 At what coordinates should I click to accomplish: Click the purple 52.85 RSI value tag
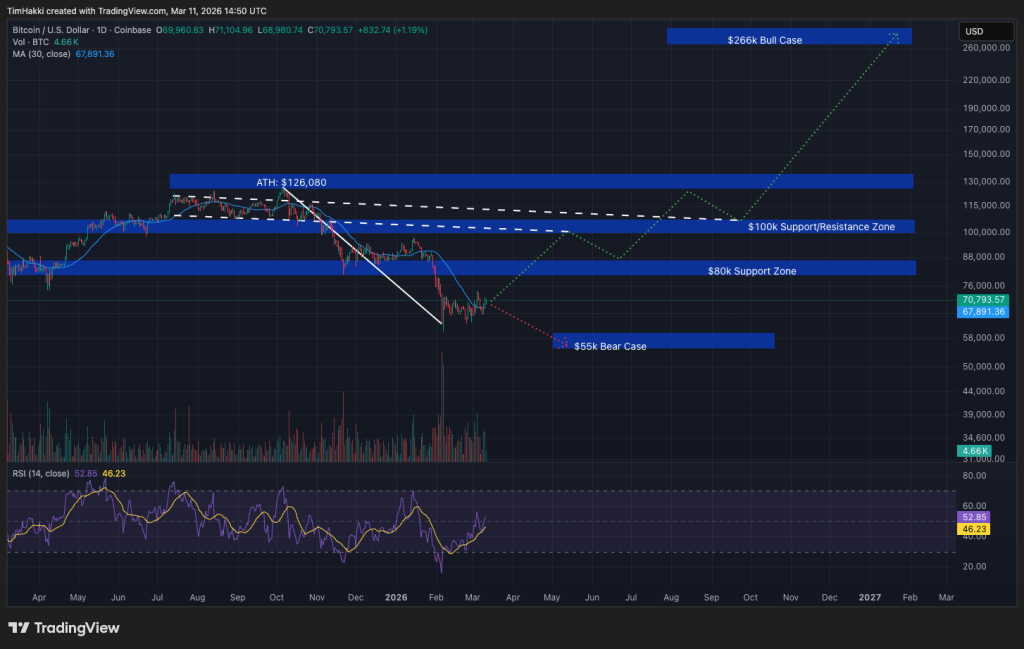pos(974,518)
